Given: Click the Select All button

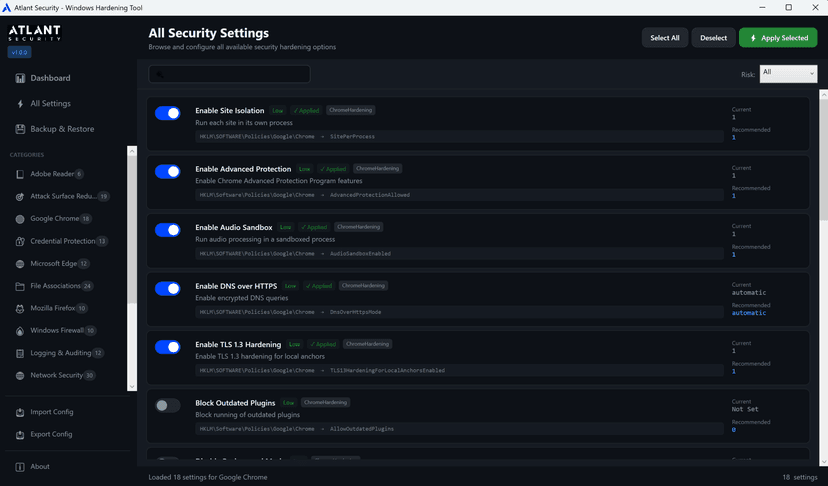Looking at the screenshot, I should tap(664, 38).
